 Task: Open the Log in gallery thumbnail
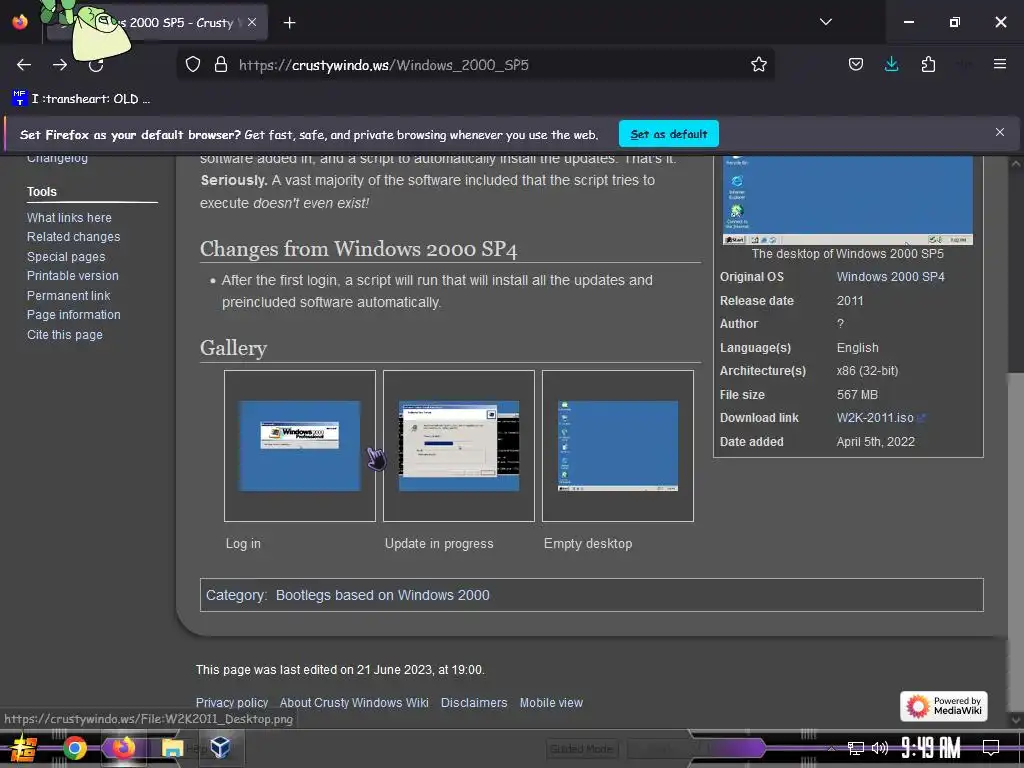[x=300, y=445]
